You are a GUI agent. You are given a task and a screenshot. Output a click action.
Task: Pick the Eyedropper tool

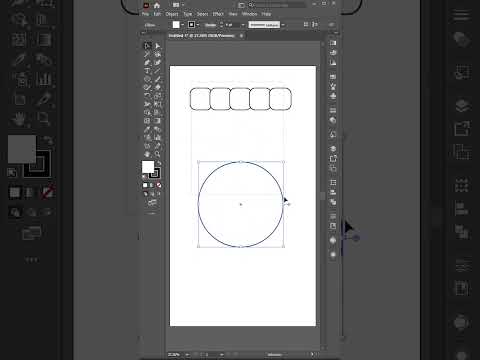147,129
